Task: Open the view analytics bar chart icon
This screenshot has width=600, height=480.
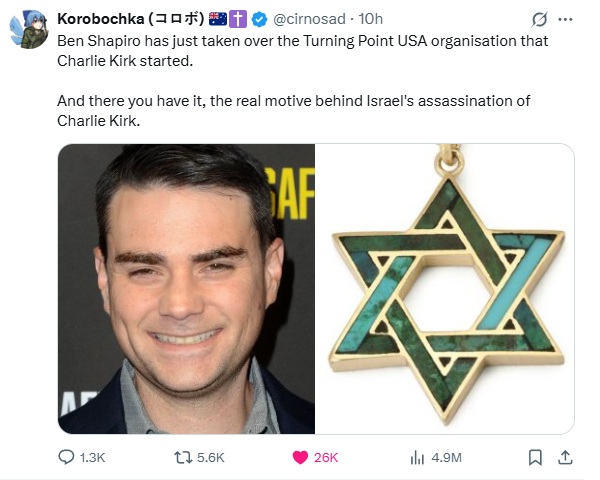Action: coord(417,457)
